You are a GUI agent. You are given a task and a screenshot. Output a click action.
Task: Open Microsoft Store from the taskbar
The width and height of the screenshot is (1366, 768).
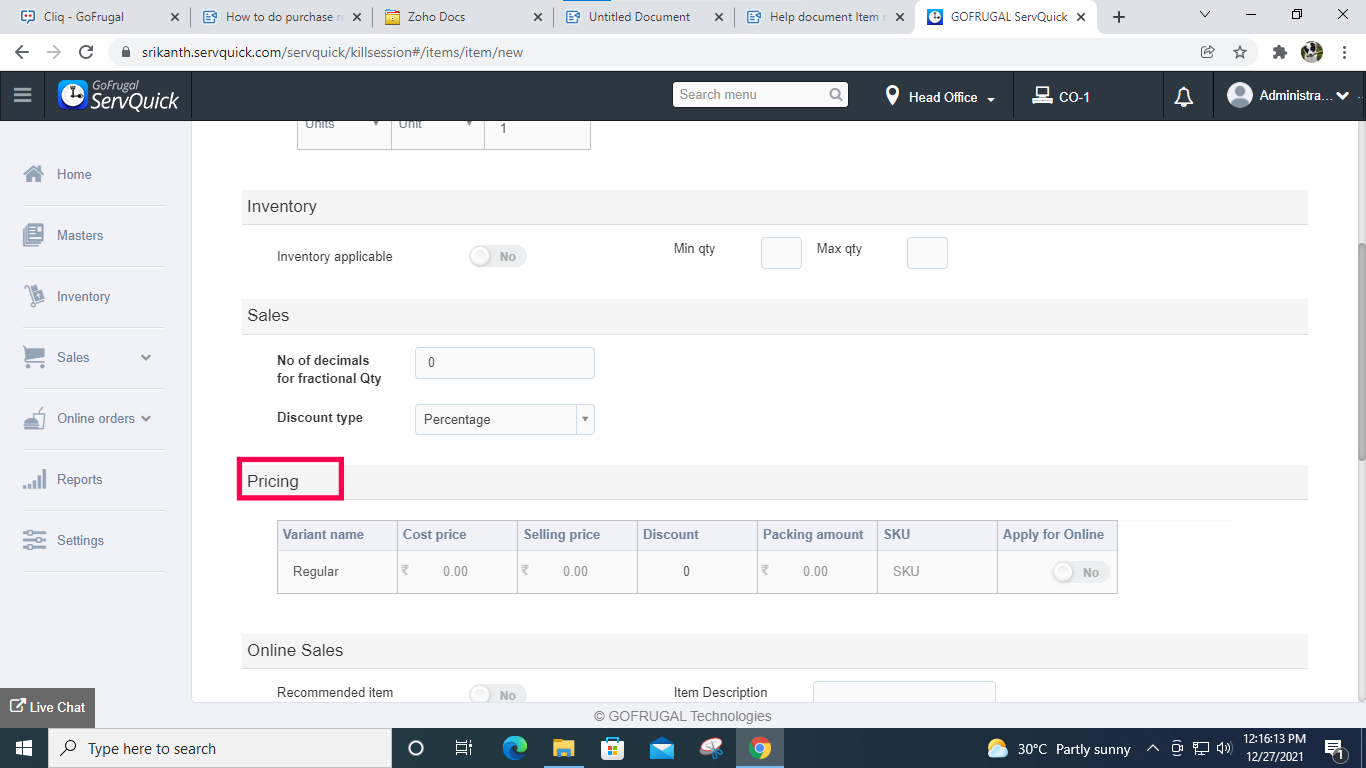pyautogui.click(x=613, y=748)
